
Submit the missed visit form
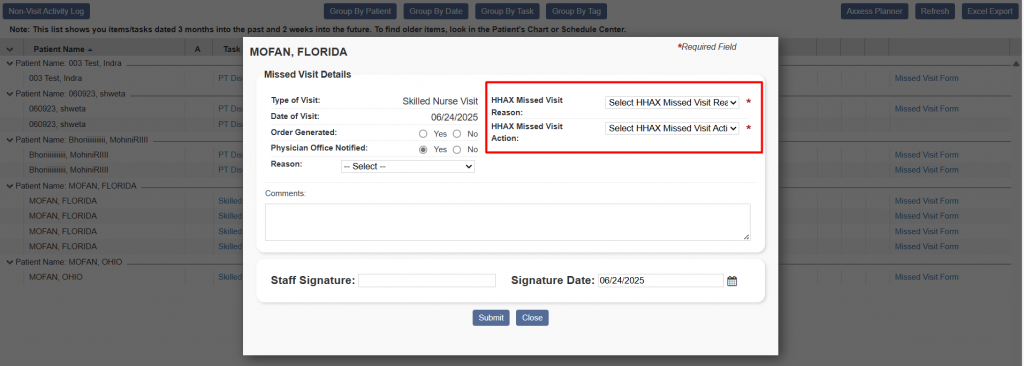pyautogui.click(x=491, y=318)
